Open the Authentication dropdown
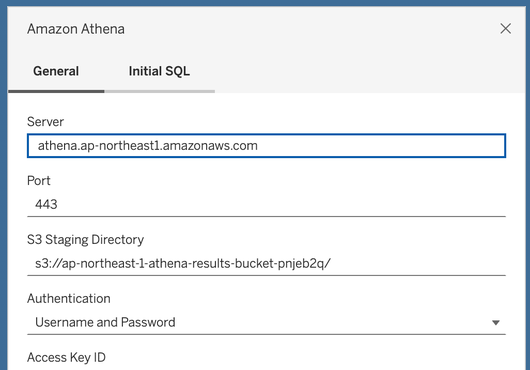The image size is (530, 370). [x=266, y=322]
